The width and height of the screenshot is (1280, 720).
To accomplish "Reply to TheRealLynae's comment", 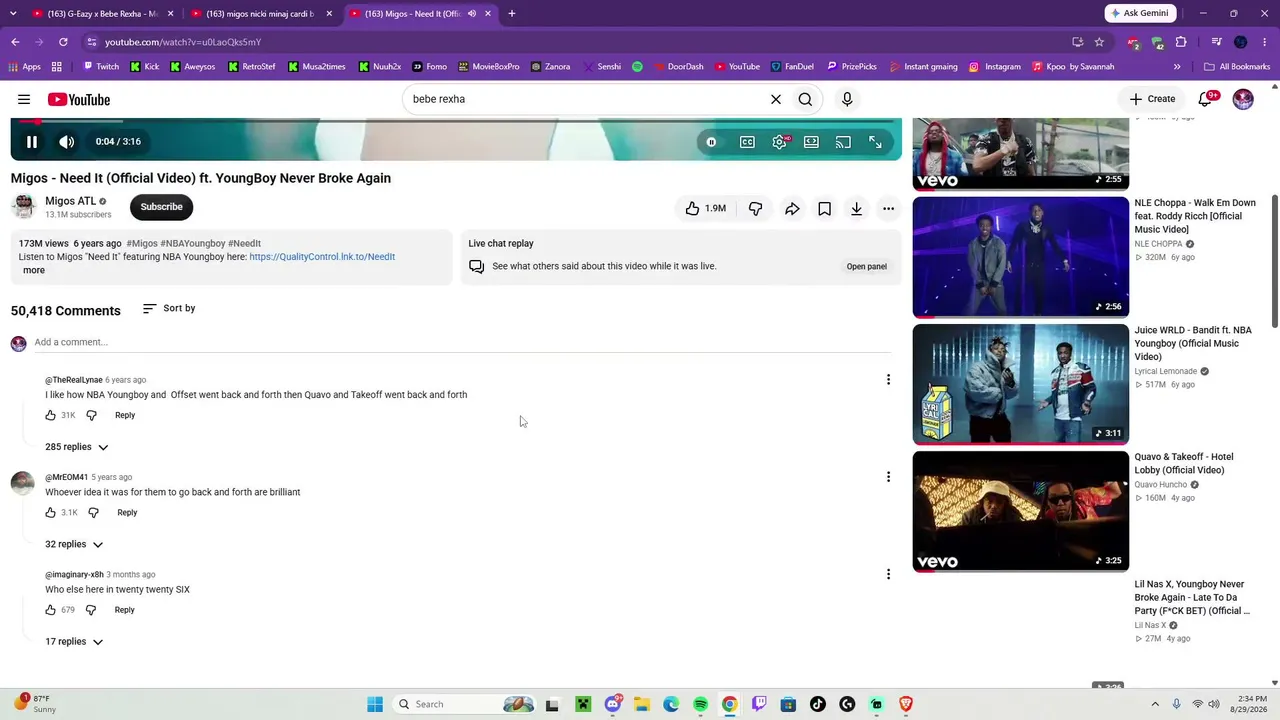I will tap(125, 415).
